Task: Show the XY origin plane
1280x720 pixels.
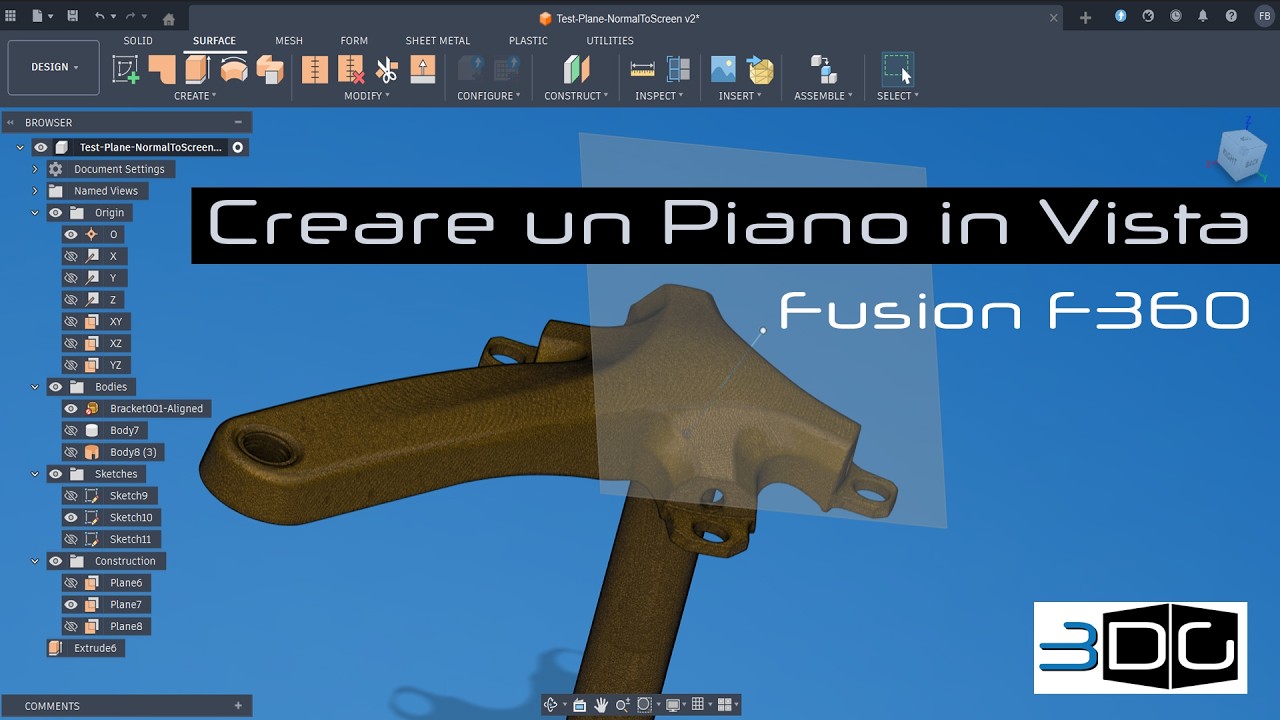Action: [71, 321]
